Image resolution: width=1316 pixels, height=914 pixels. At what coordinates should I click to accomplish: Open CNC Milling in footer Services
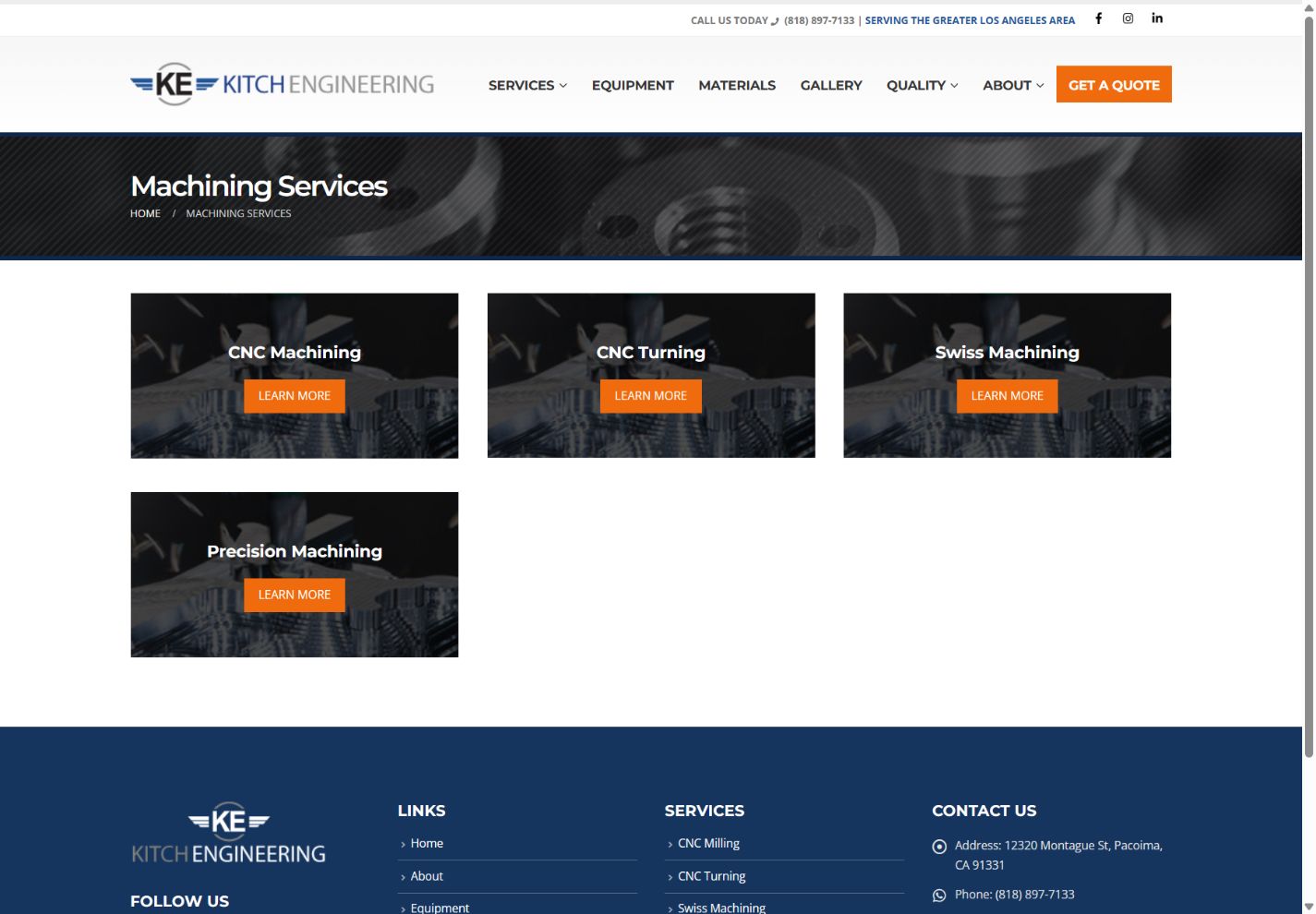tap(708, 844)
